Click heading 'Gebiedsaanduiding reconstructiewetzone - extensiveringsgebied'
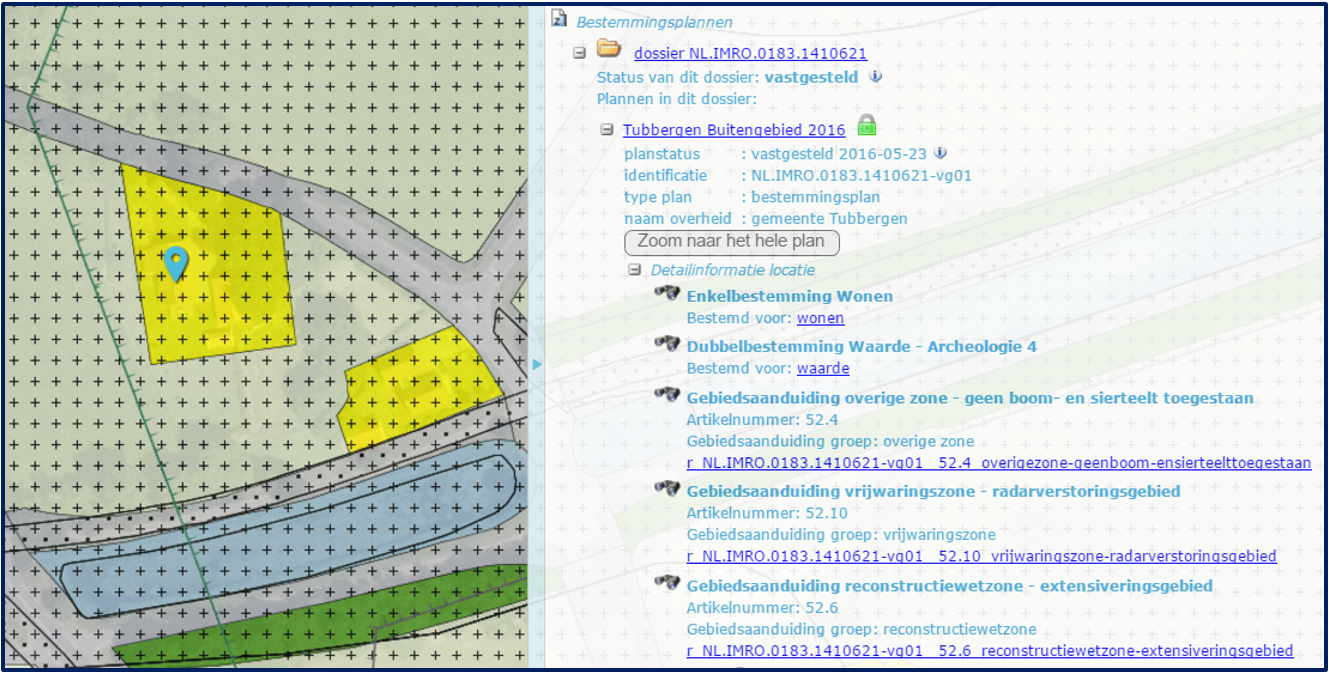 pos(950,586)
